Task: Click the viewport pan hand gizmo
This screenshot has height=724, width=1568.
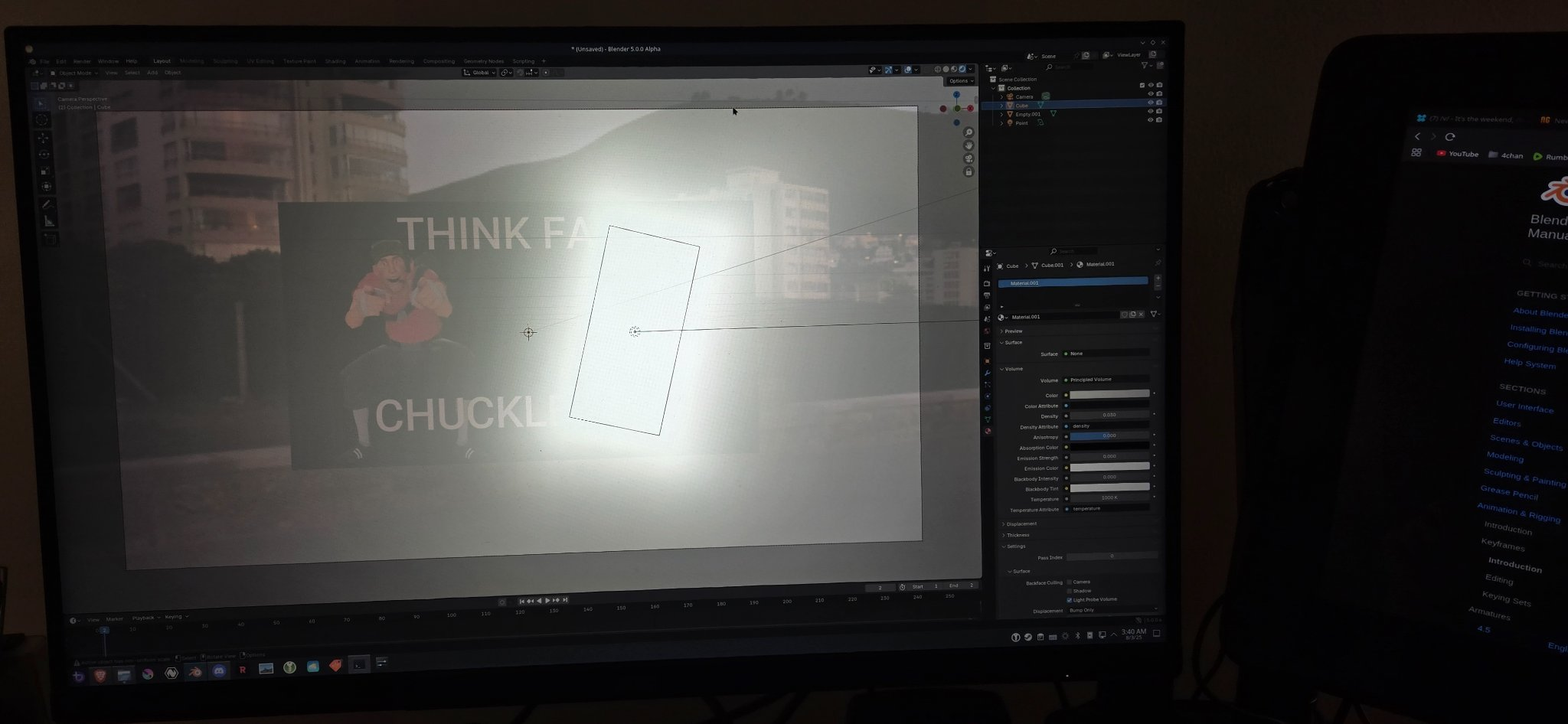Action: tap(969, 145)
